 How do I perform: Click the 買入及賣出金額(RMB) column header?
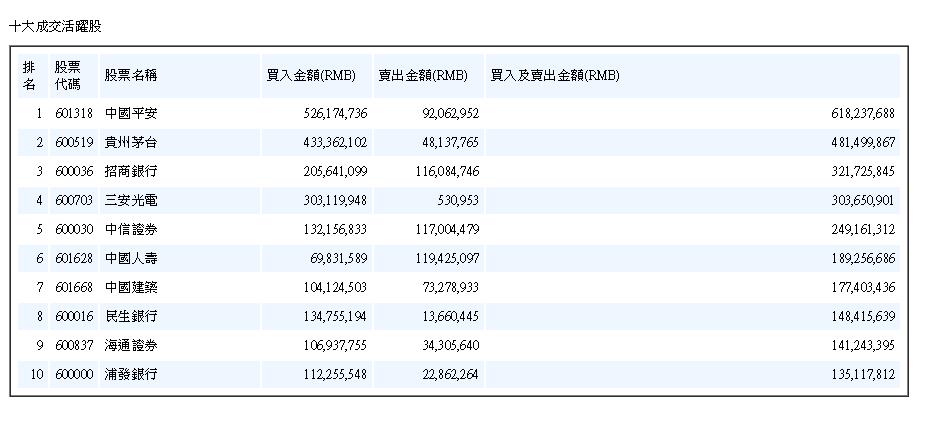click(554, 75)
